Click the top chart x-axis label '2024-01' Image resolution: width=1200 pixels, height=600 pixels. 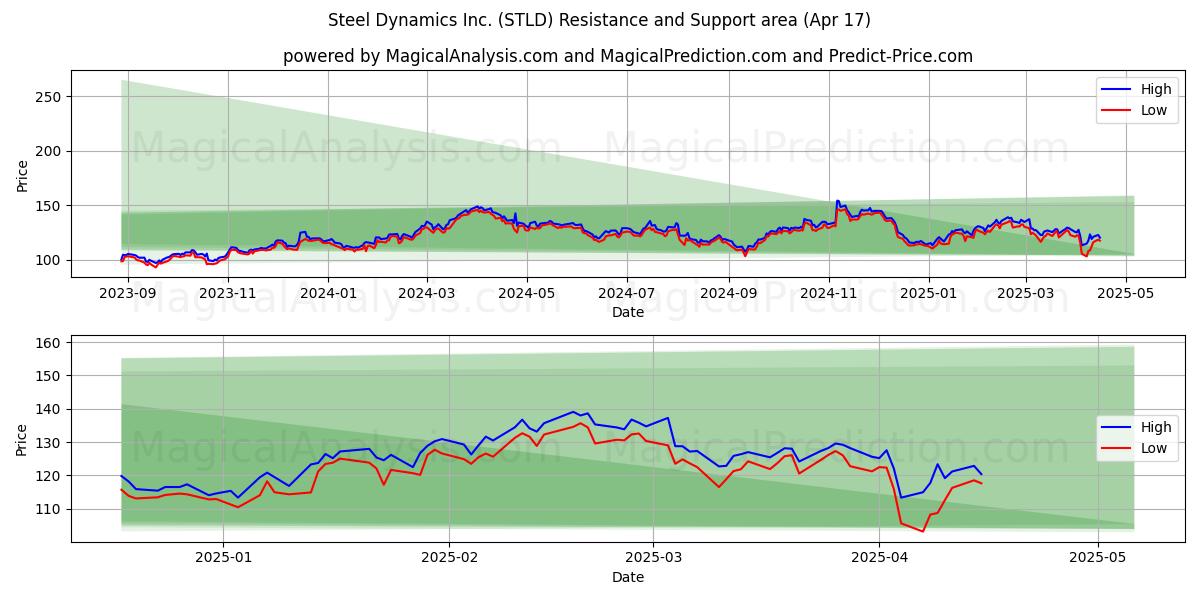pos(328,293)
